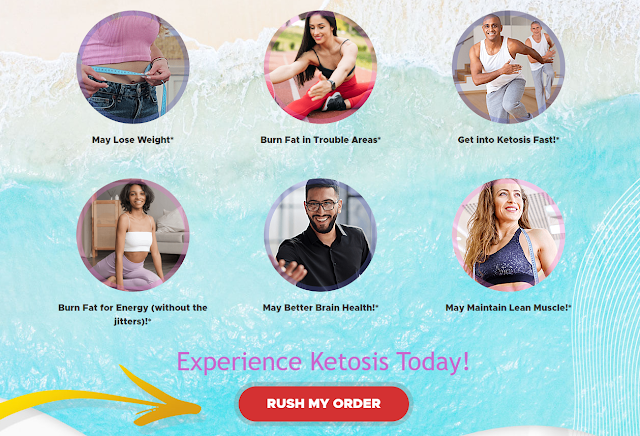The height and width of the screenshot is (436, 640).
Task: Click the waist measuring tape circular image
Action: (x=133, y=67)
